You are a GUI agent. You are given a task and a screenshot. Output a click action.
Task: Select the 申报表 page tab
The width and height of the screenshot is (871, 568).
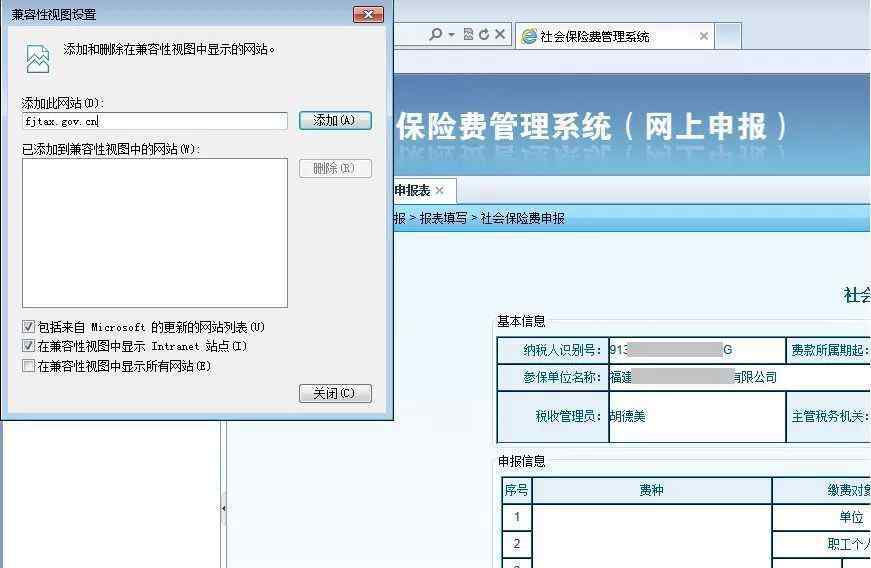[411, 191]
